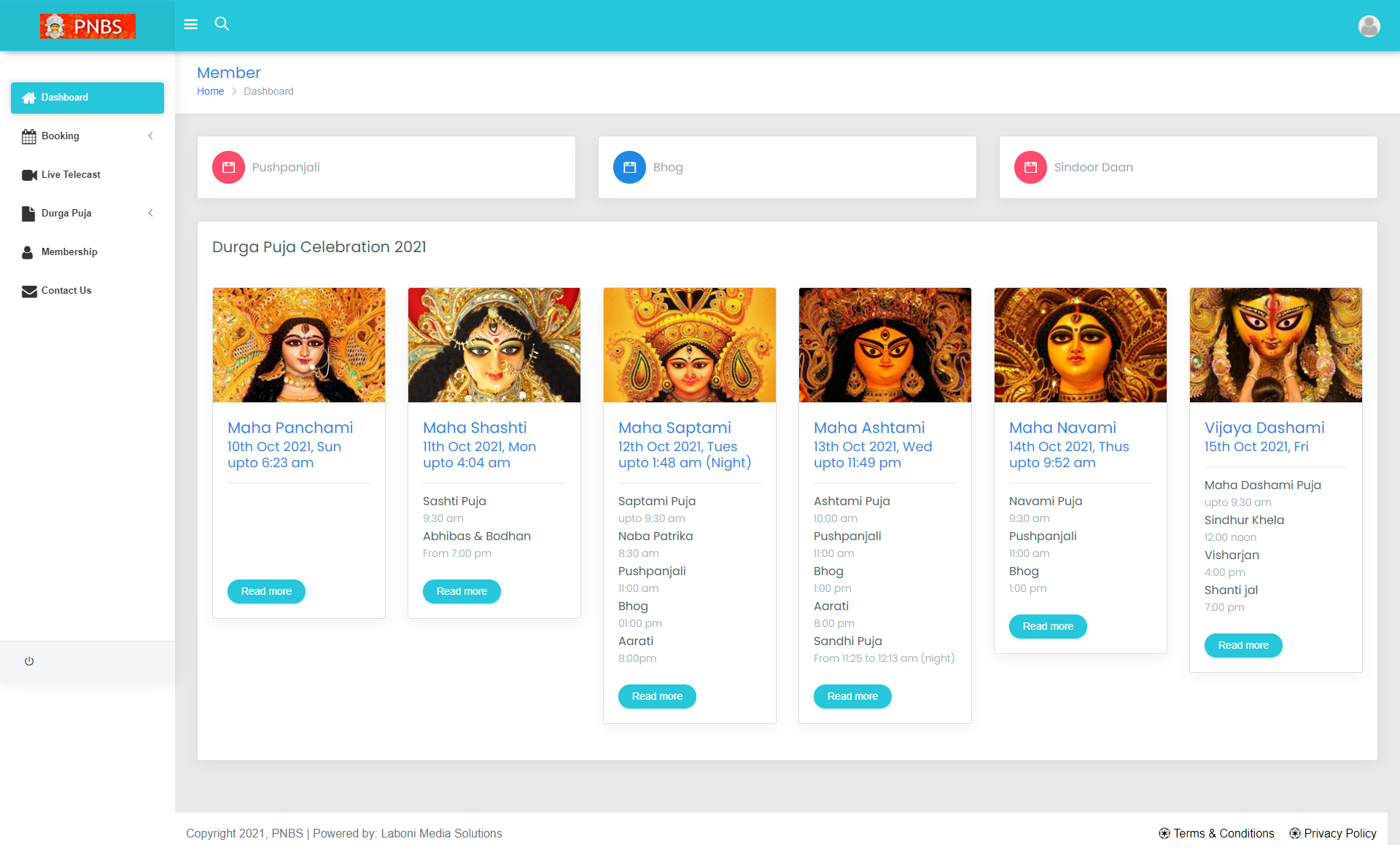The height and width of the screenshot is (855, 1400).
Task: Click 'Sandhi Puja' schedule entry
Action: coord(848,641)
